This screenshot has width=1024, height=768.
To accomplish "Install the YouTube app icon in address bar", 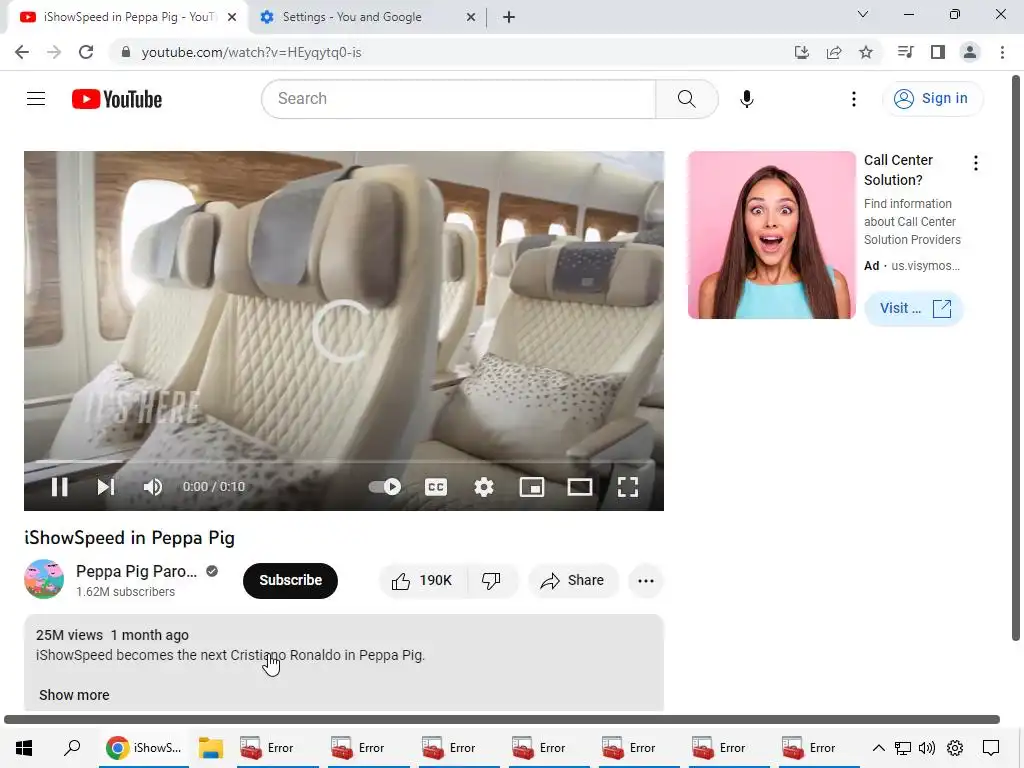I will click(801, 52).
